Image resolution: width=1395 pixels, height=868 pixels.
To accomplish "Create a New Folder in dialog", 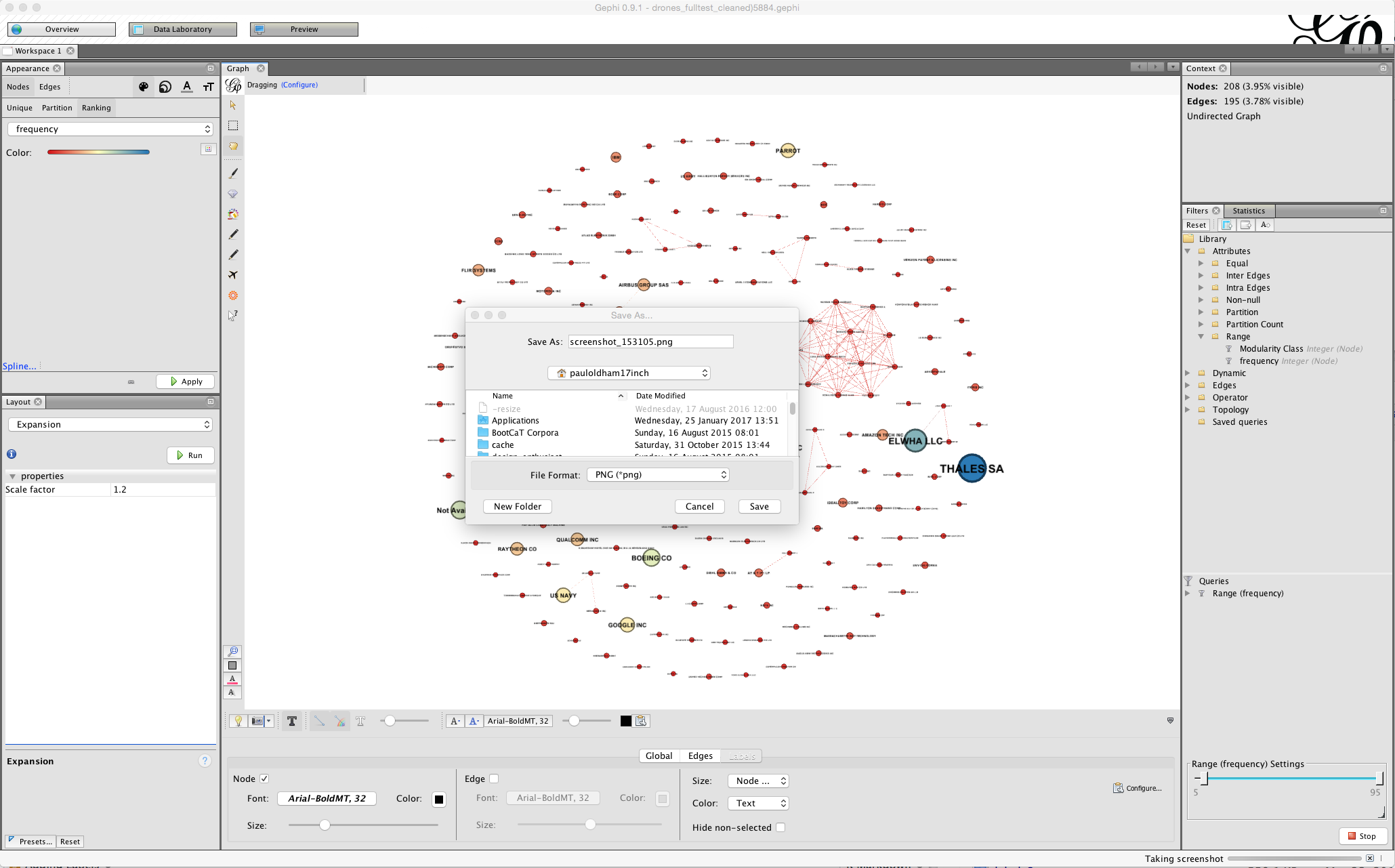I will [518, 506].
